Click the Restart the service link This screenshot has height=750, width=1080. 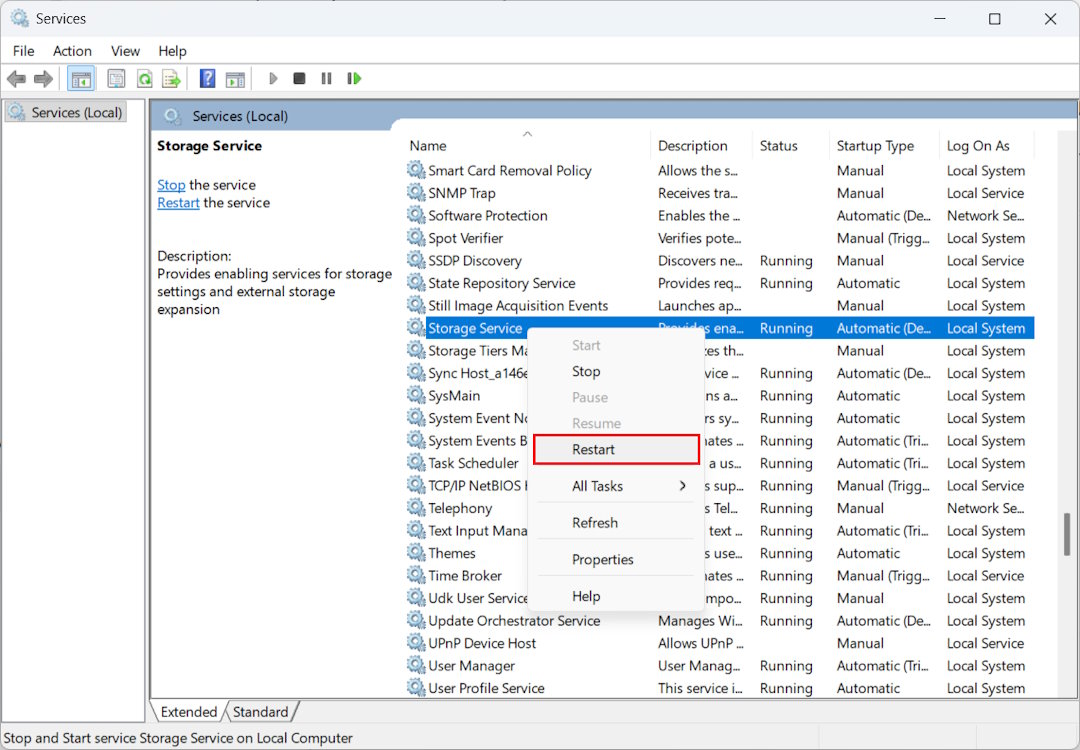click(178, 203)
